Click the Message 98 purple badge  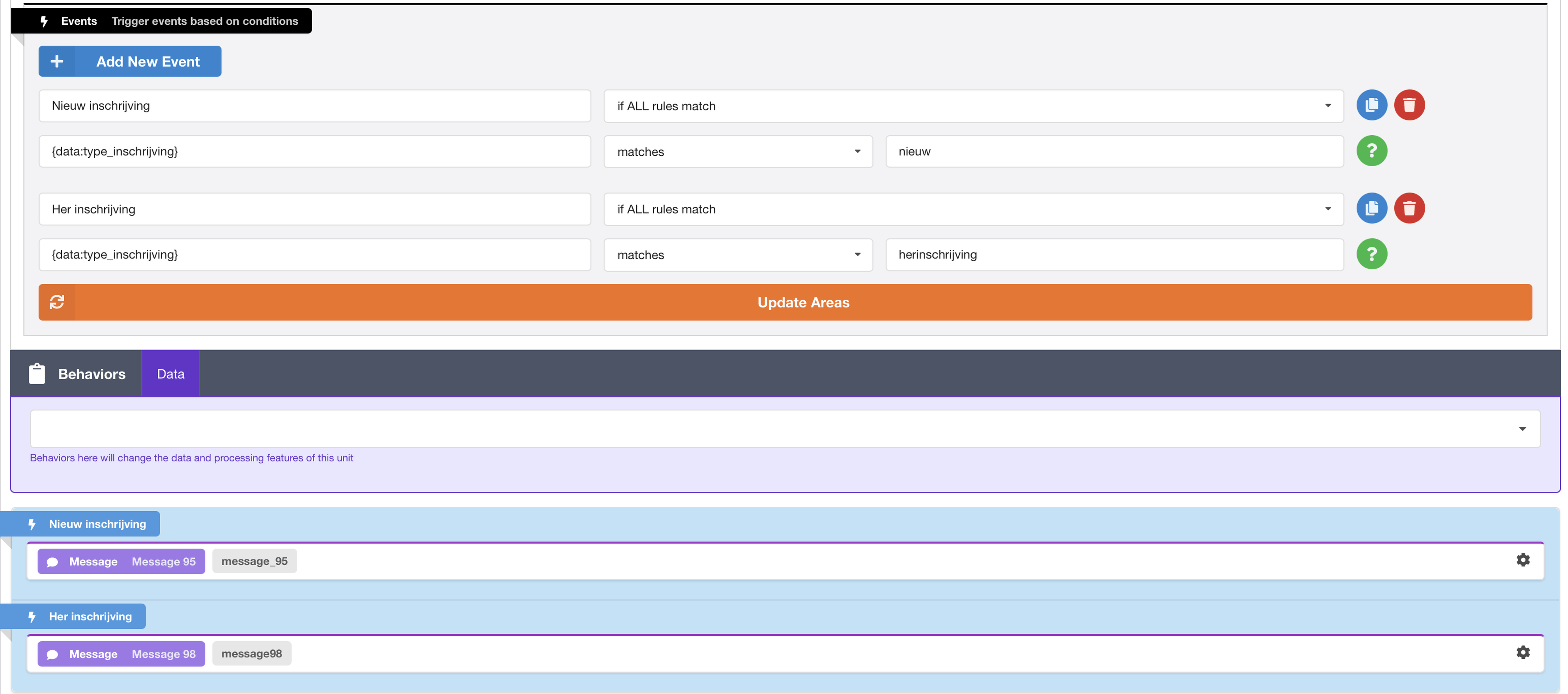(x=121, y=654)
